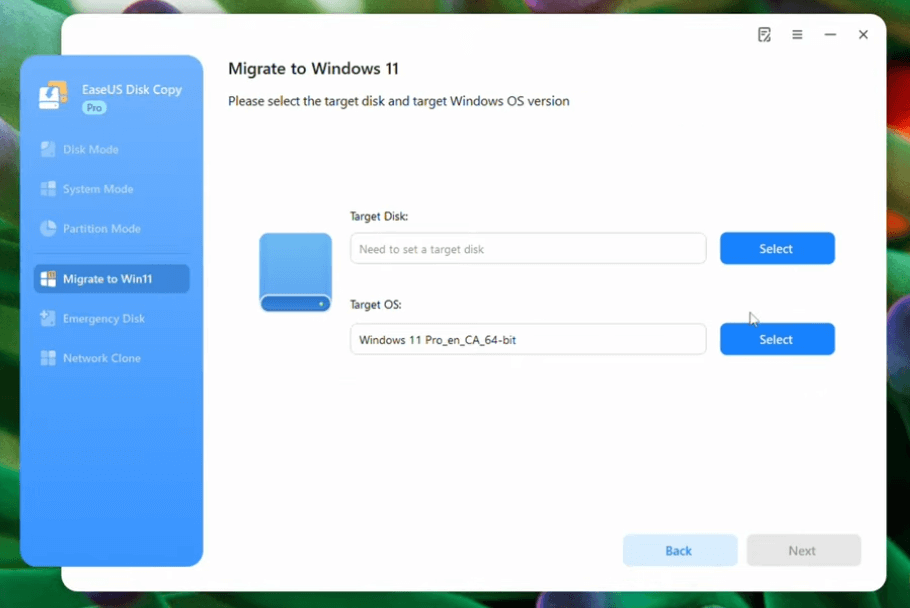This screenshot has width=910, height=608.
Task: Switch to the Migrate to Win11 tab
Action: tap(110, 278)
